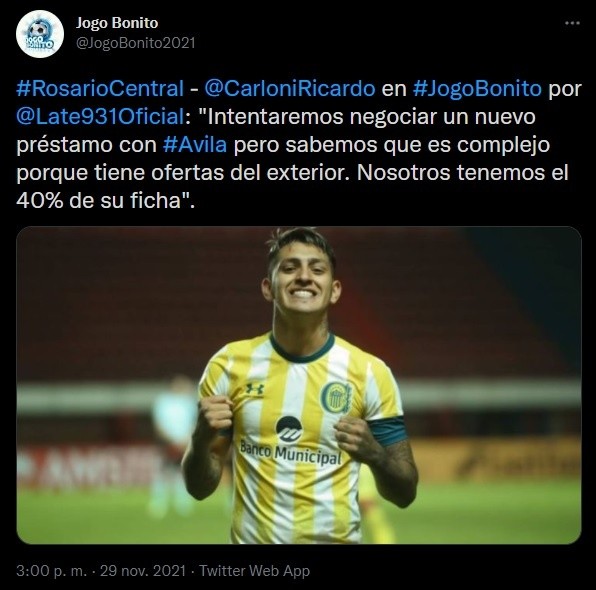Click the Banco Municipal logo on the jersey
The height and width of the screenshot is (590, 596).
click(x=290, y=442)
